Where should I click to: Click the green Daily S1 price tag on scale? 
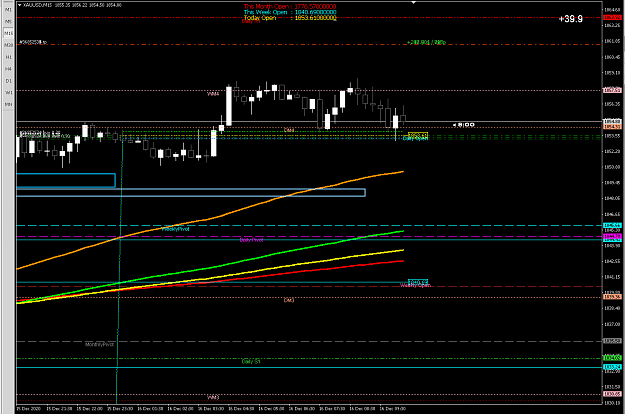click(612, 358)
